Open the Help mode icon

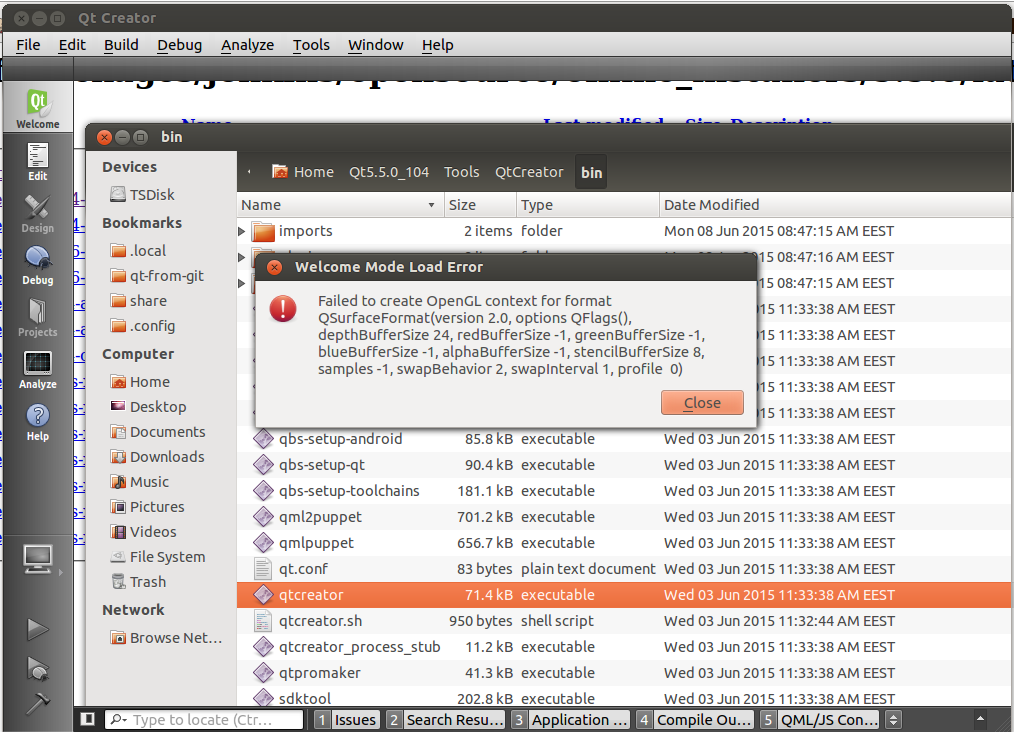pos(37,421)
